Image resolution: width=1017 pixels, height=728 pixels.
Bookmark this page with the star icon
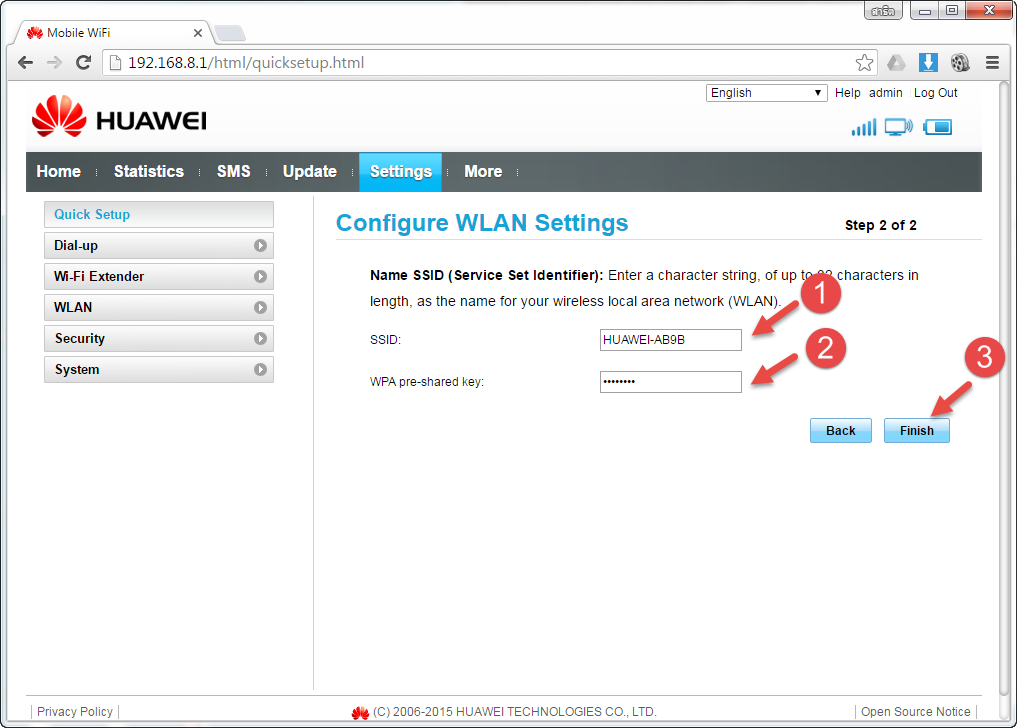[x=864, y=63]
